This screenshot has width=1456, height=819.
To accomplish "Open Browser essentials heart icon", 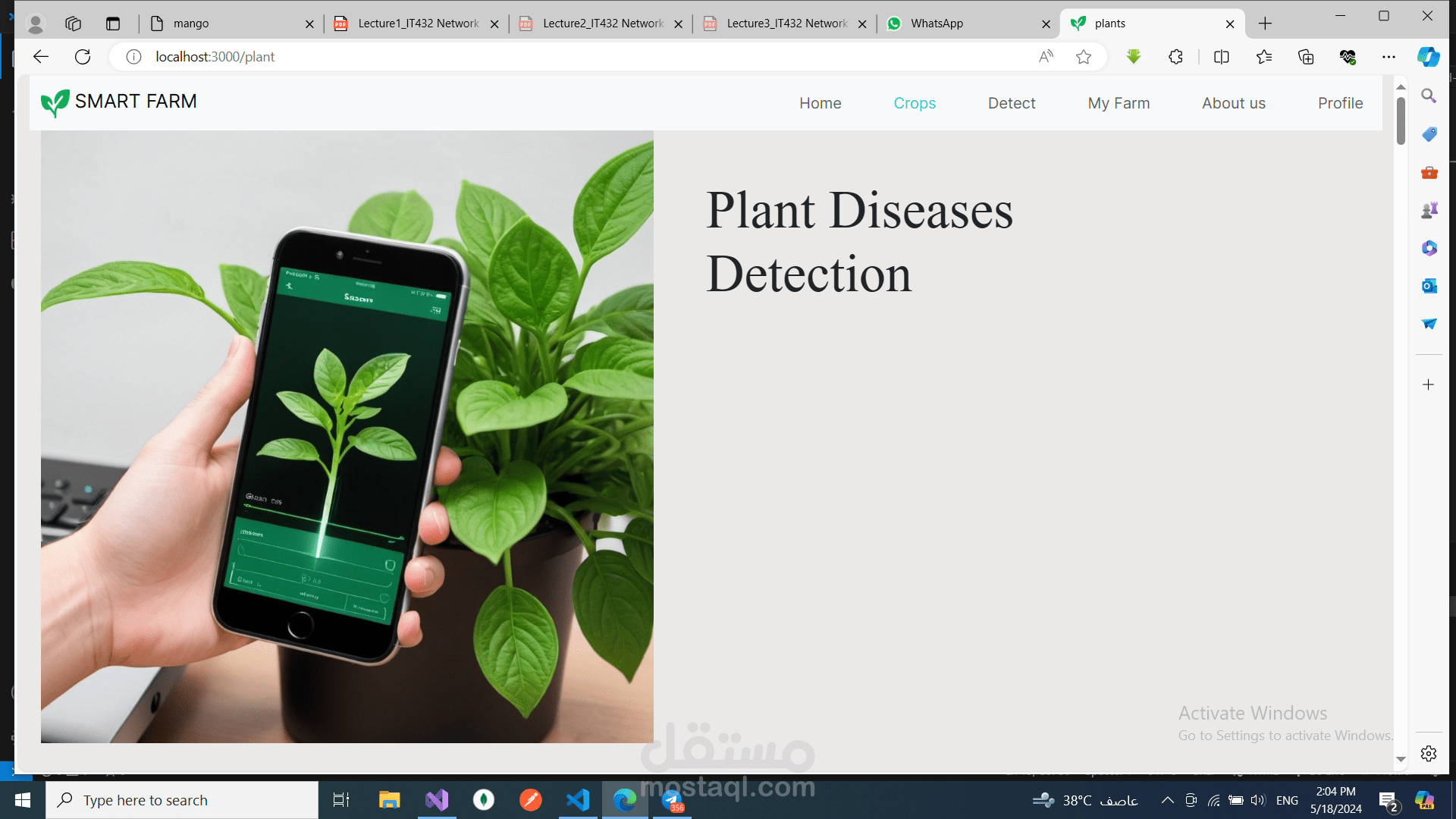I will point(1348,56).
